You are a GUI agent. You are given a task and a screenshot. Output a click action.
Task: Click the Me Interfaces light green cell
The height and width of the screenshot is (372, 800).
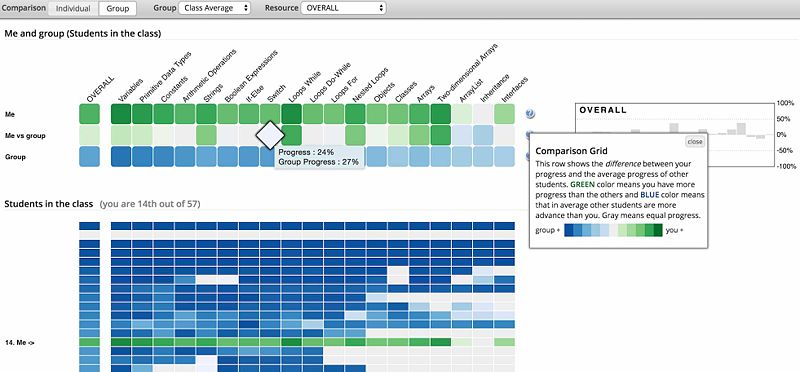(504, 114)
